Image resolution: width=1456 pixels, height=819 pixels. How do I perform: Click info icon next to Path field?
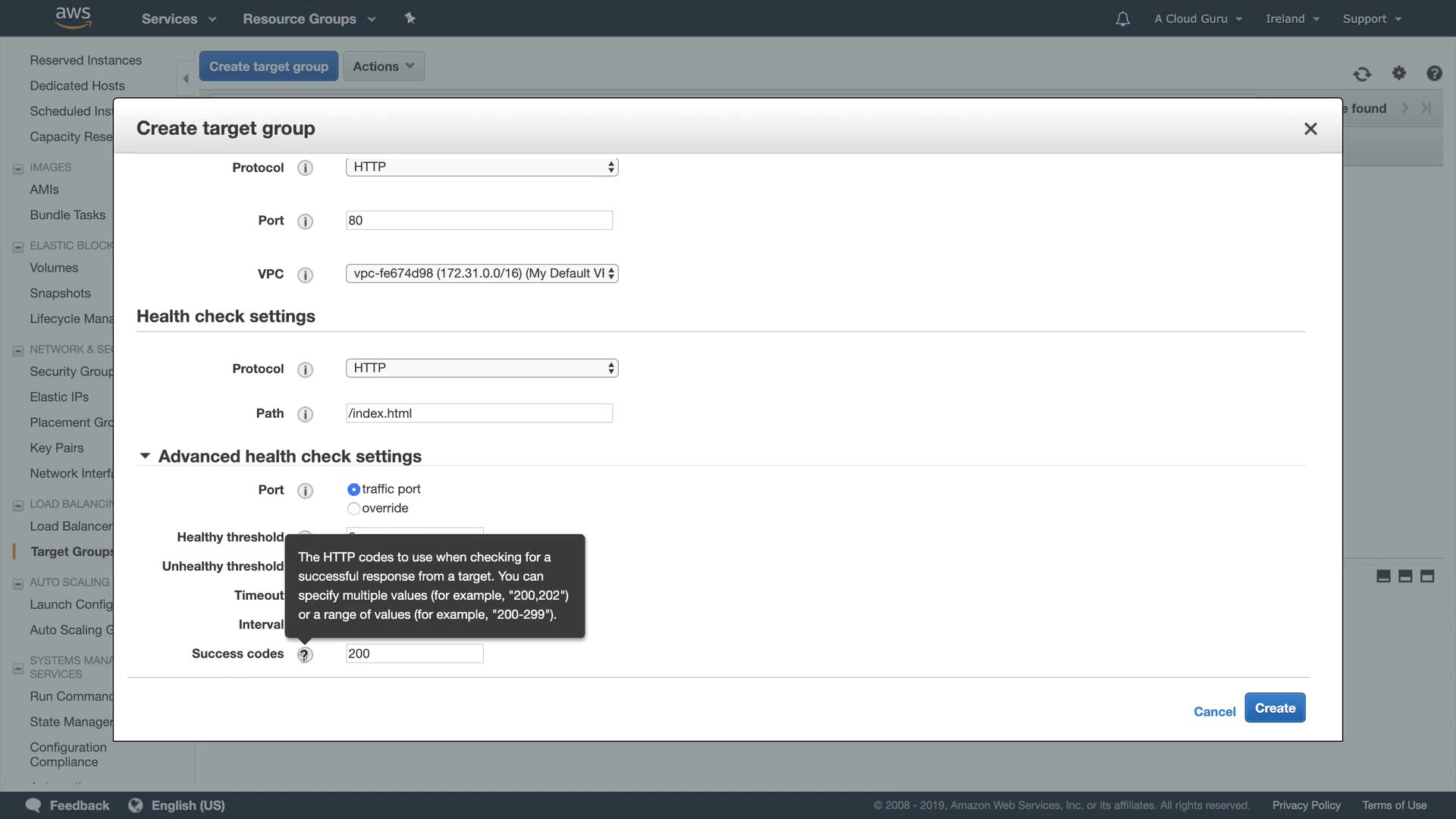pyautogui.click(x=305, y=414)
